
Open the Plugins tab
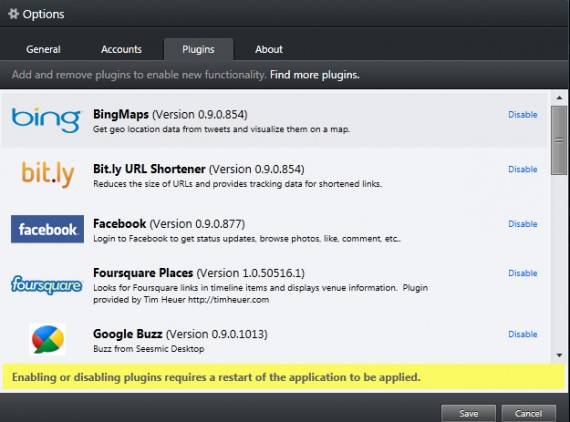[198, 49]
